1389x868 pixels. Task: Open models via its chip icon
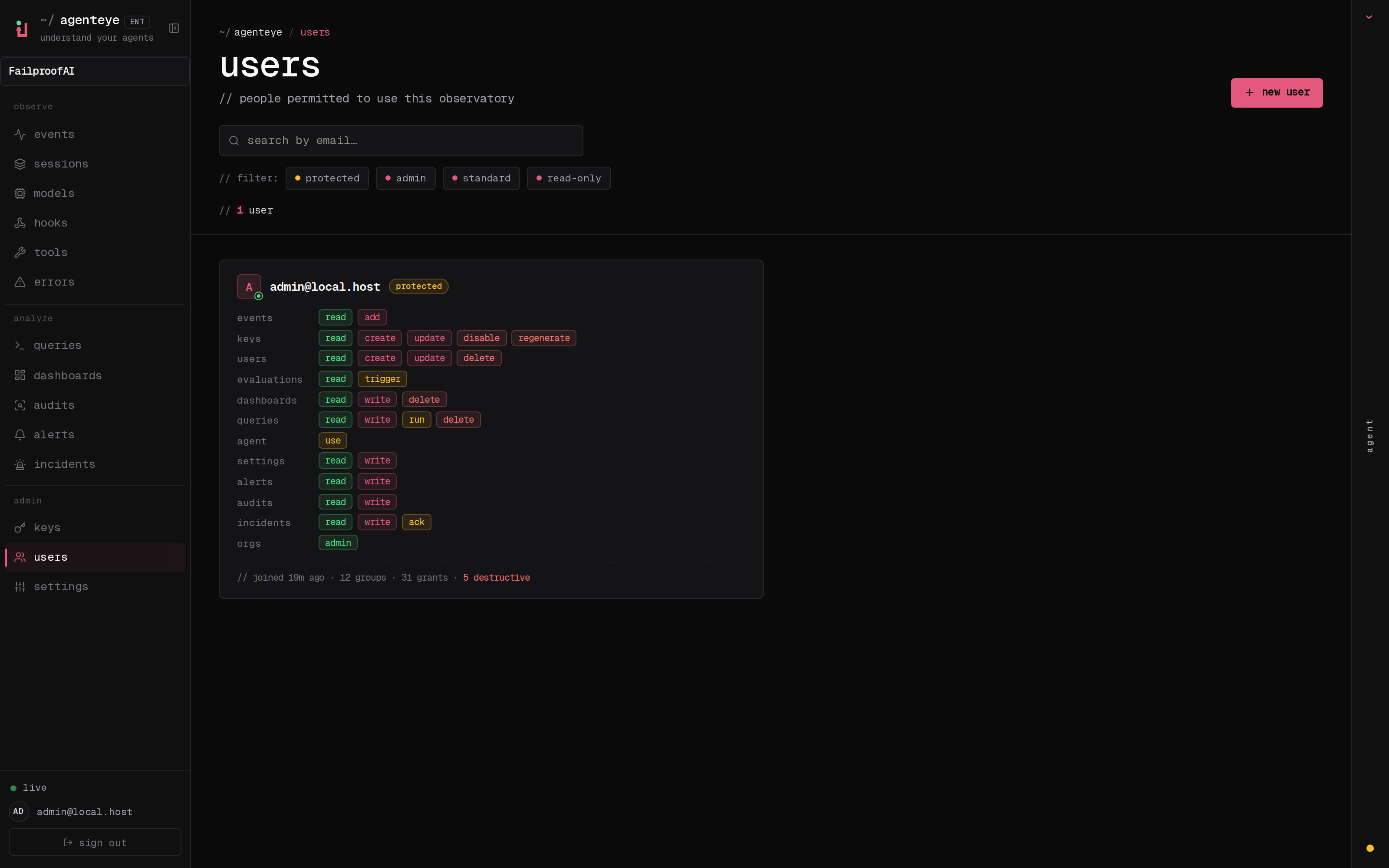click(x=20, y=194)
